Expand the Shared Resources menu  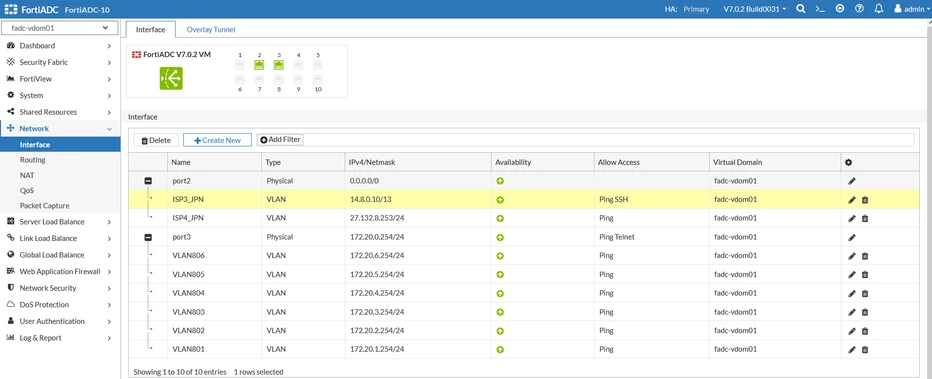(59, 112)
